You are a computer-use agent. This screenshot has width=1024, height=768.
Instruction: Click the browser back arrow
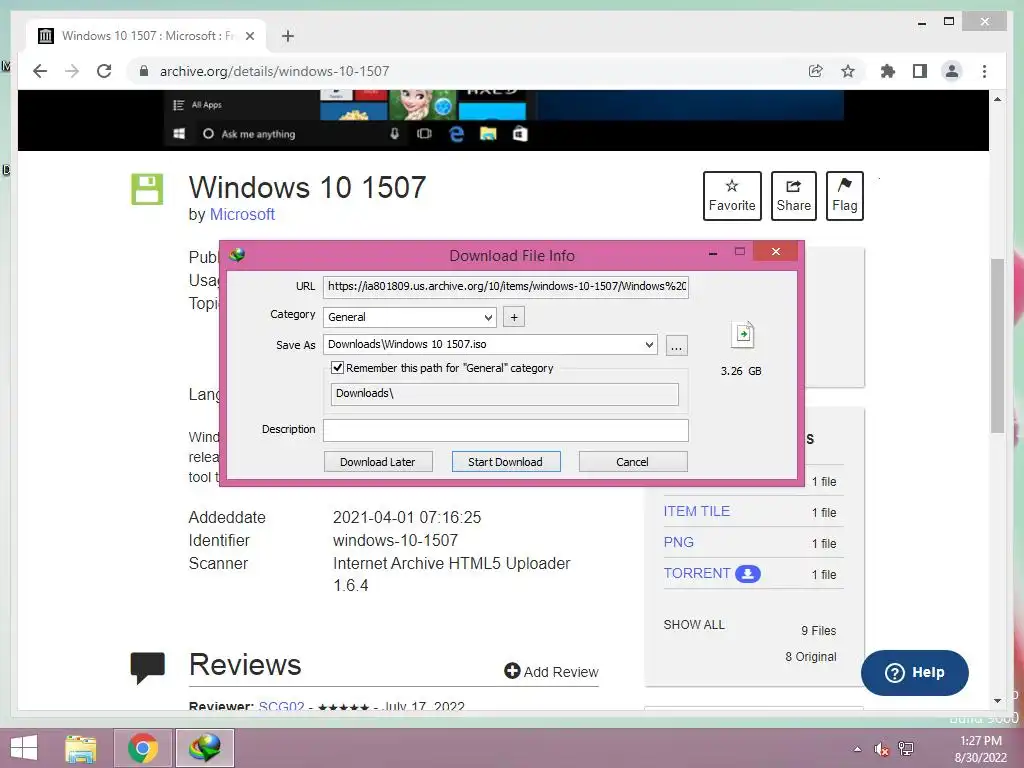(40, 71)
